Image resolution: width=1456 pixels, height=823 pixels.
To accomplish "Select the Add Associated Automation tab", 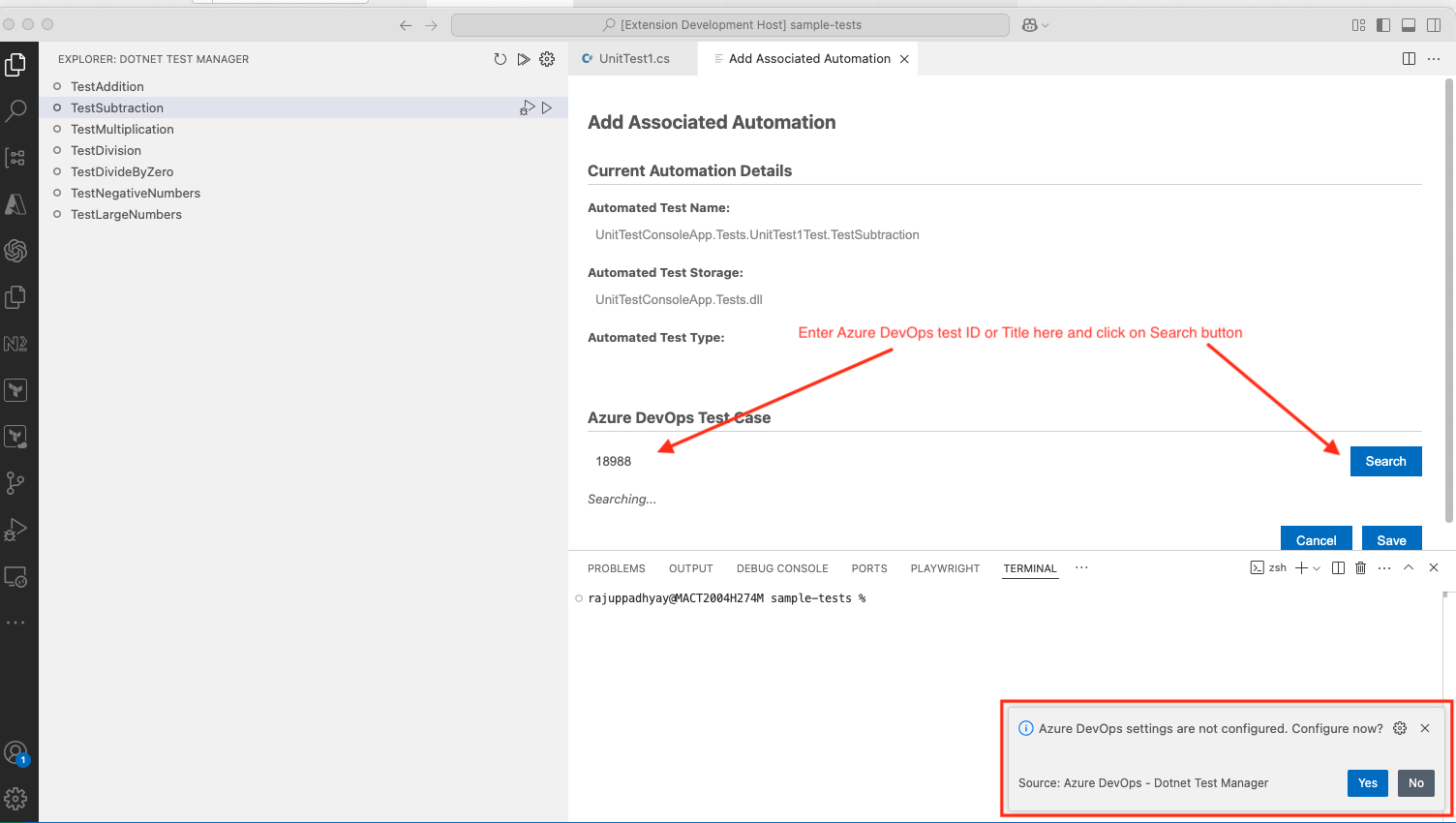I will coord(809,59).
